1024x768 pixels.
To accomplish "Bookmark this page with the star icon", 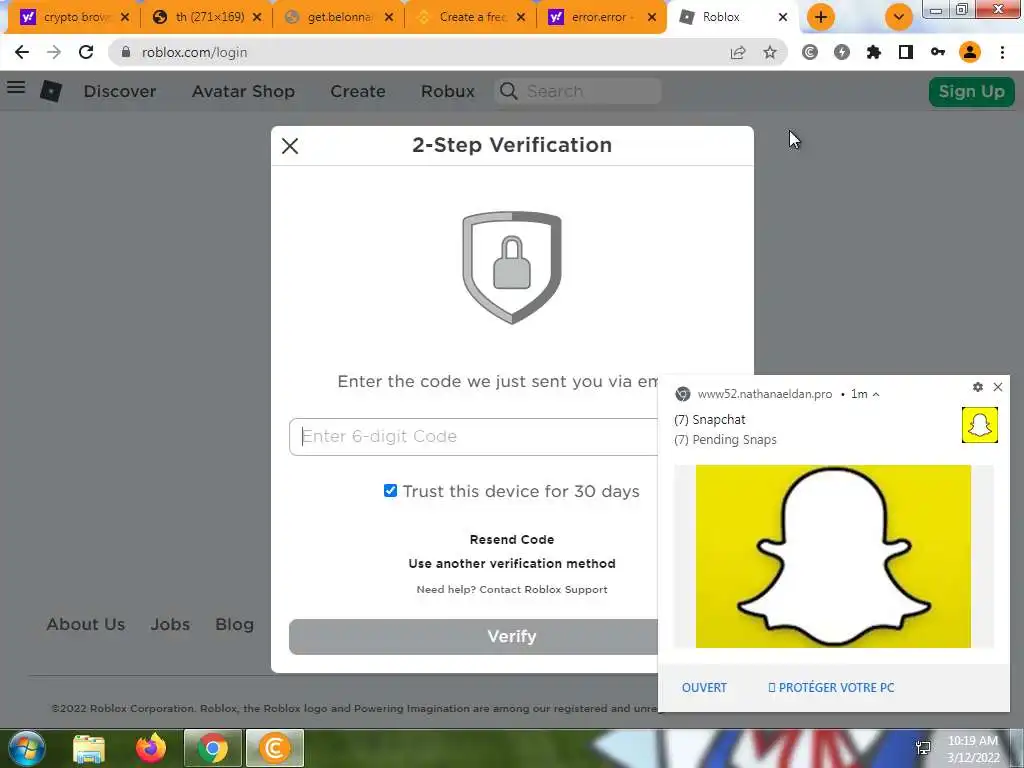I will 770,52.
